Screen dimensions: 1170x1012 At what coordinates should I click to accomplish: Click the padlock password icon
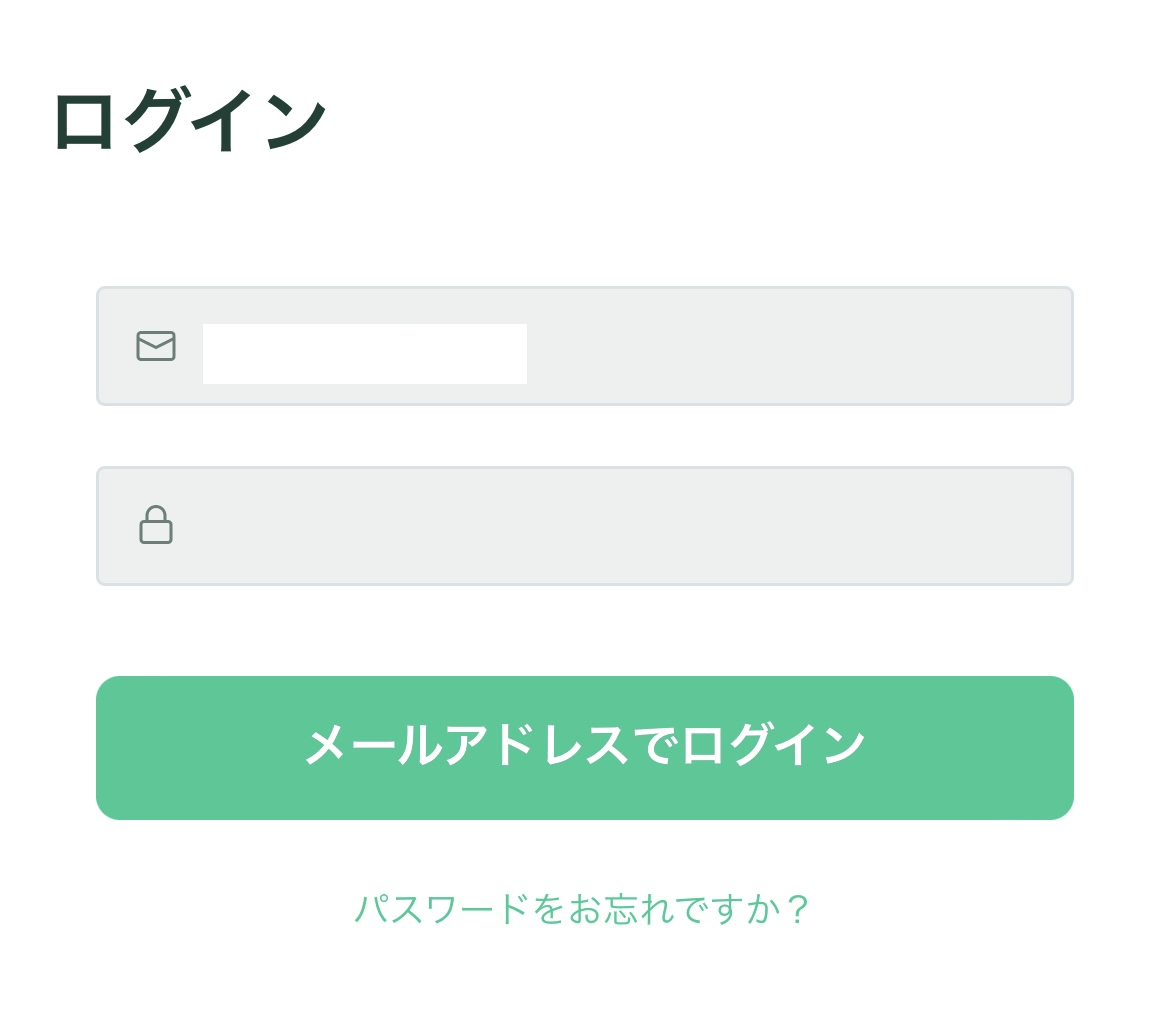tap(156, 525)
